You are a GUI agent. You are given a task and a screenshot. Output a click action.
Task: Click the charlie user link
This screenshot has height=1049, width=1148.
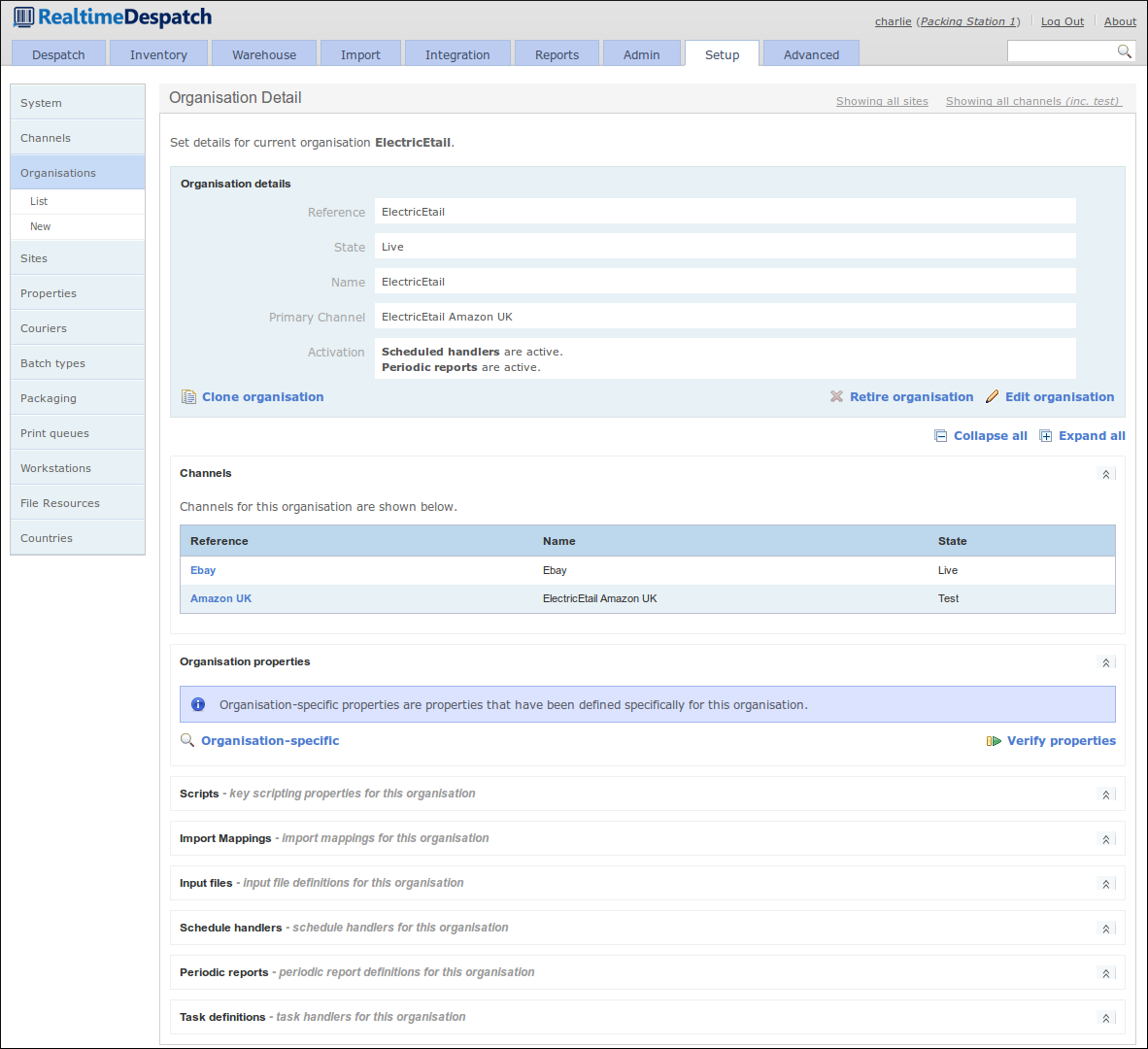[x=894, y=21]
